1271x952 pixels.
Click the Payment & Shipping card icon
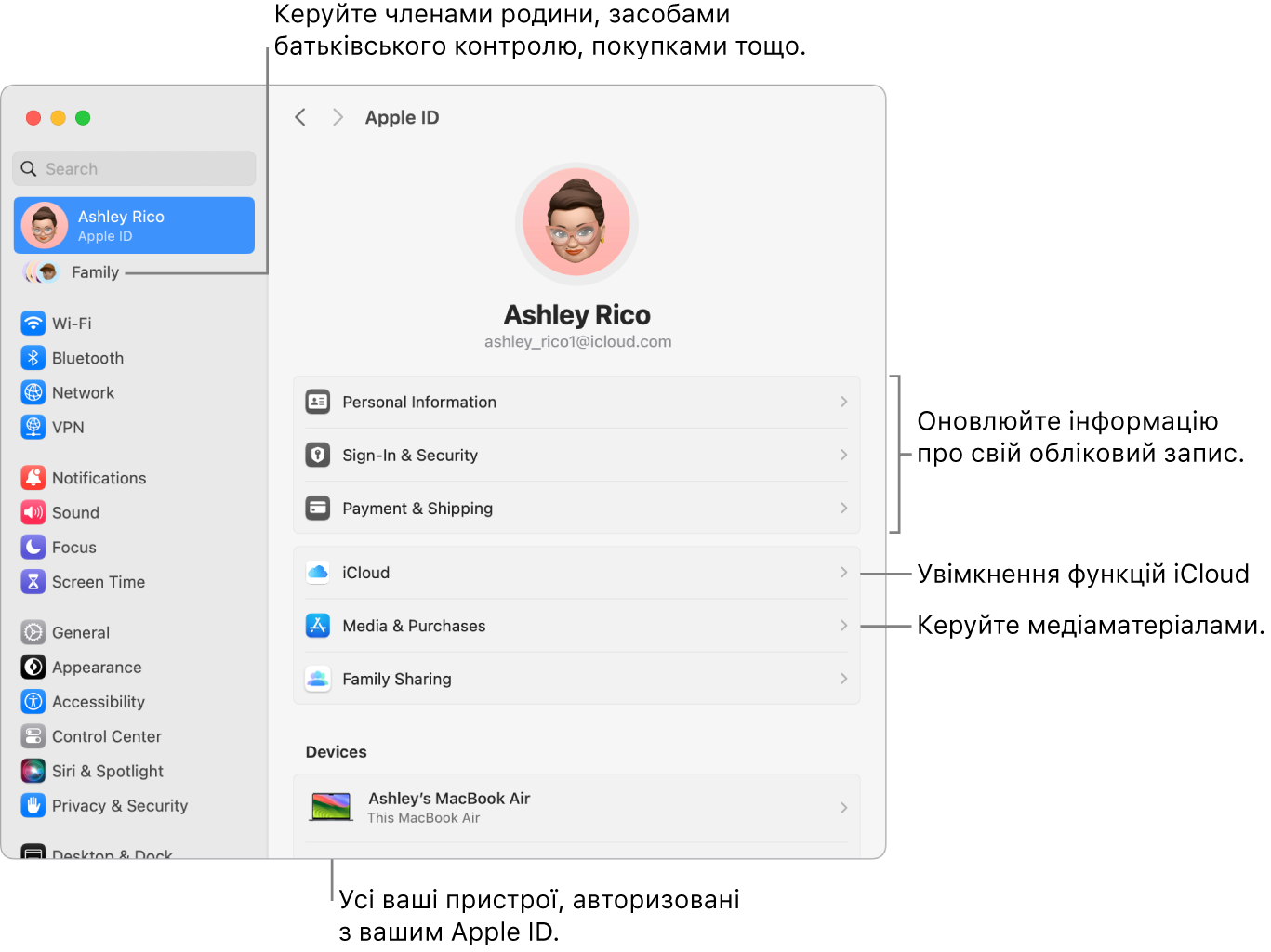pyautogui.click(x=318, y=508)
